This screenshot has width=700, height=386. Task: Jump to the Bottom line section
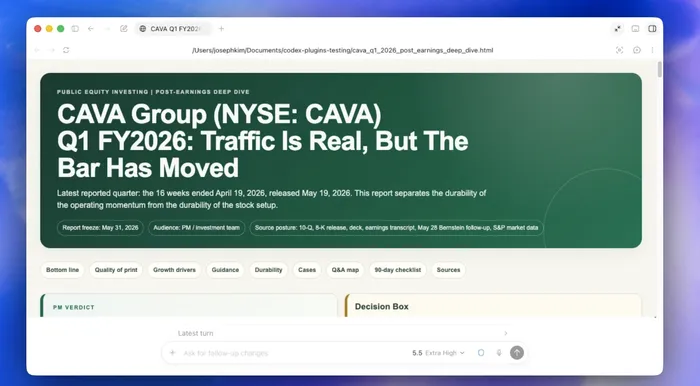[x=62, y=270]
